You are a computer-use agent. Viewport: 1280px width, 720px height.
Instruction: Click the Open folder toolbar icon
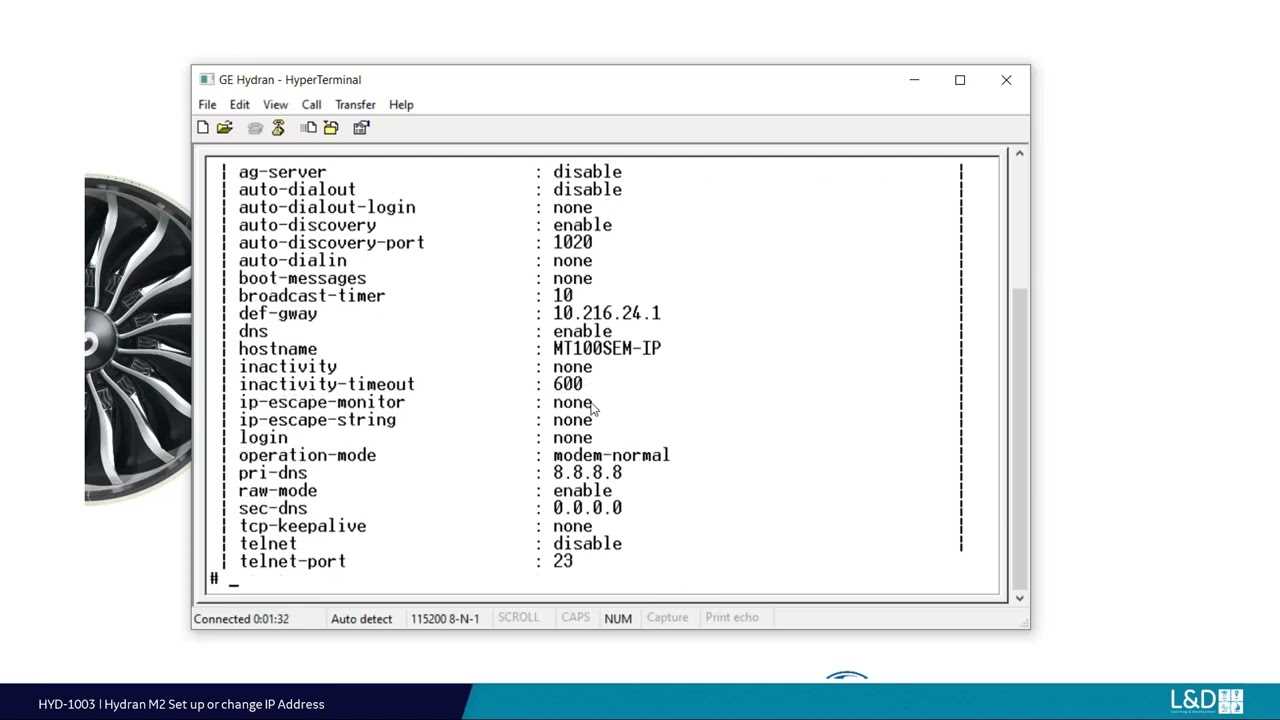click(225, 128)
